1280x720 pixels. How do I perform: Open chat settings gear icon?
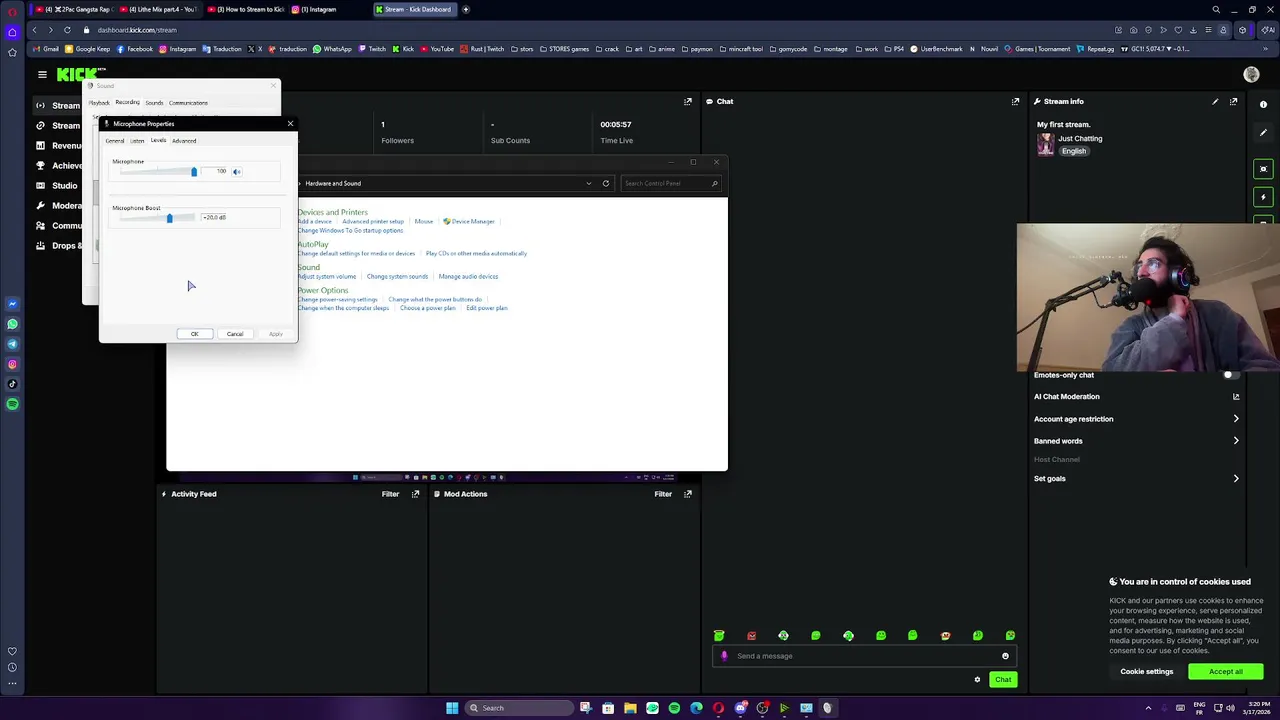click(977, 680)
